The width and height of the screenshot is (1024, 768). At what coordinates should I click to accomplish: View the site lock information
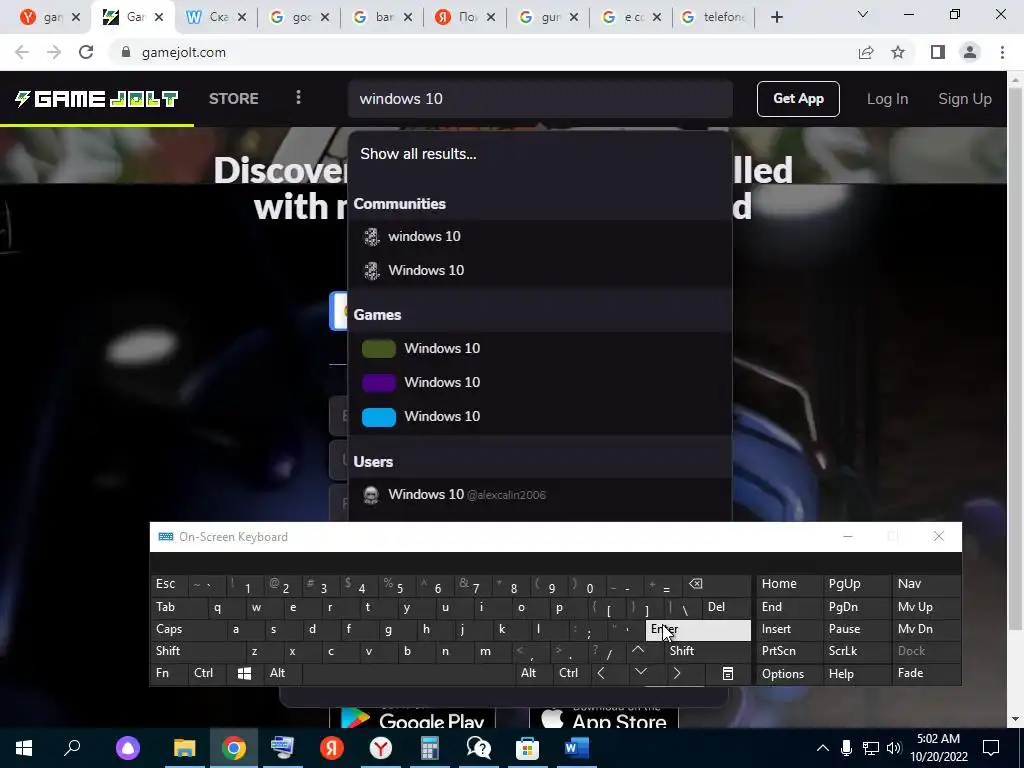coord(126,52)
